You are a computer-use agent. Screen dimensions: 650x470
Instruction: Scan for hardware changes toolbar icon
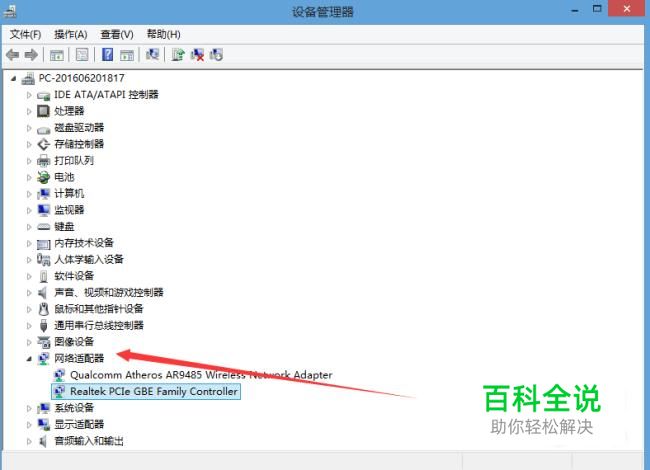tap(153, 54)
